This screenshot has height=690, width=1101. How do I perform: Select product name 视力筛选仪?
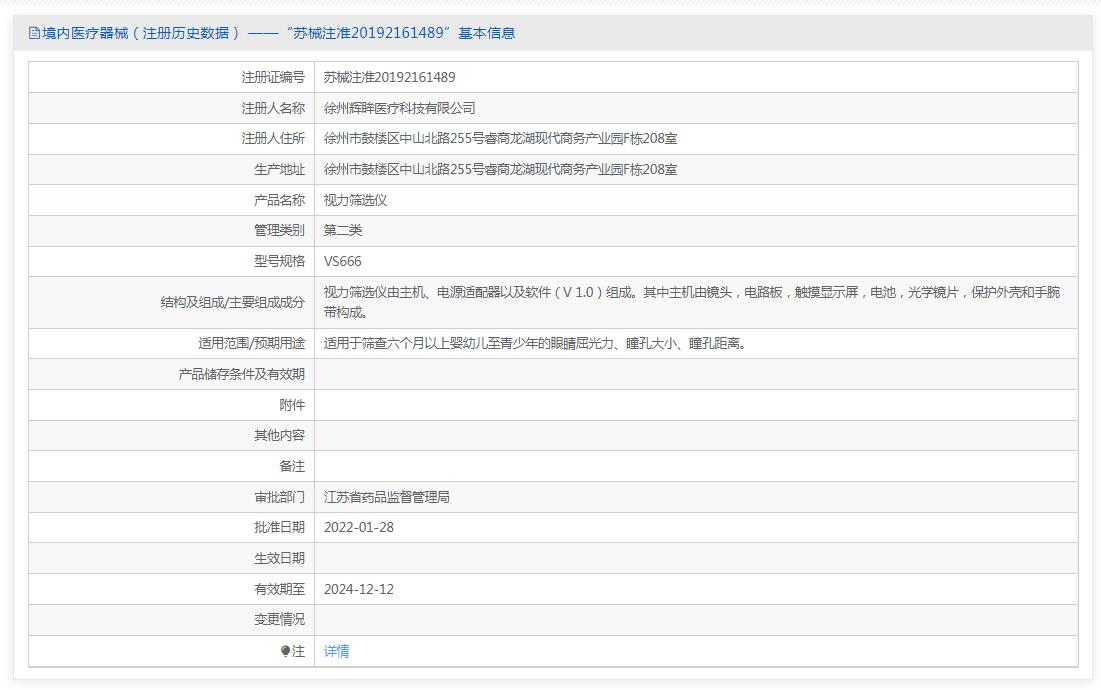point(355,200)
